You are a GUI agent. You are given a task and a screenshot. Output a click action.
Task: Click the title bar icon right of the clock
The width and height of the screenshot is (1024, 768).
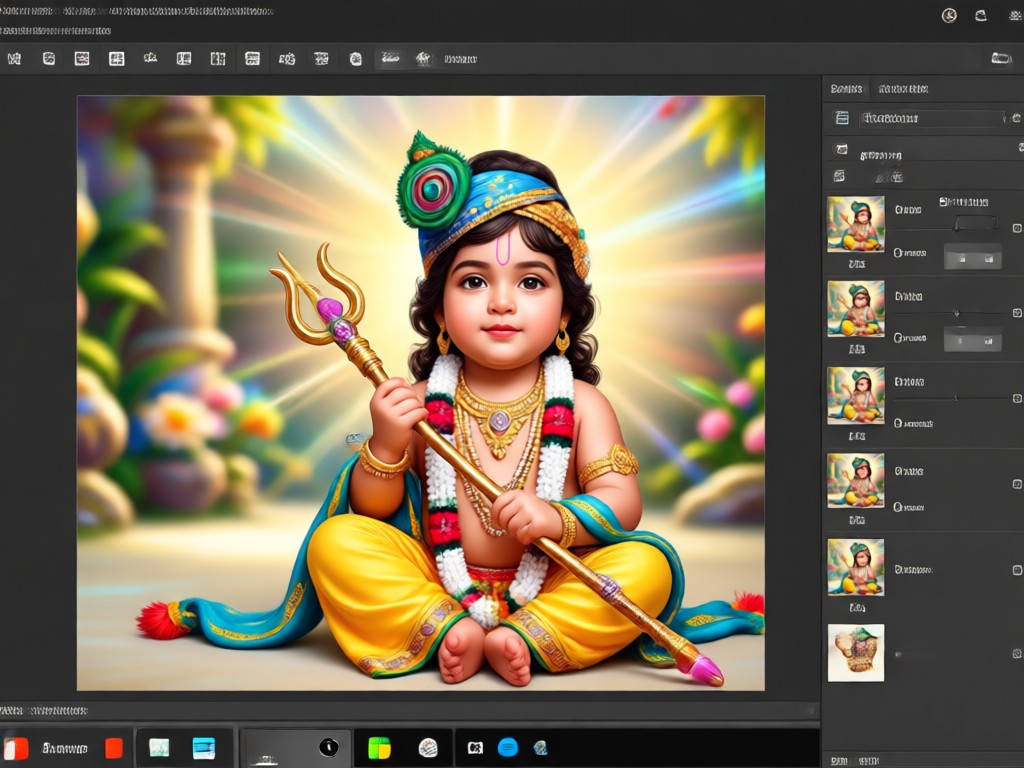(x=981, y=16)
